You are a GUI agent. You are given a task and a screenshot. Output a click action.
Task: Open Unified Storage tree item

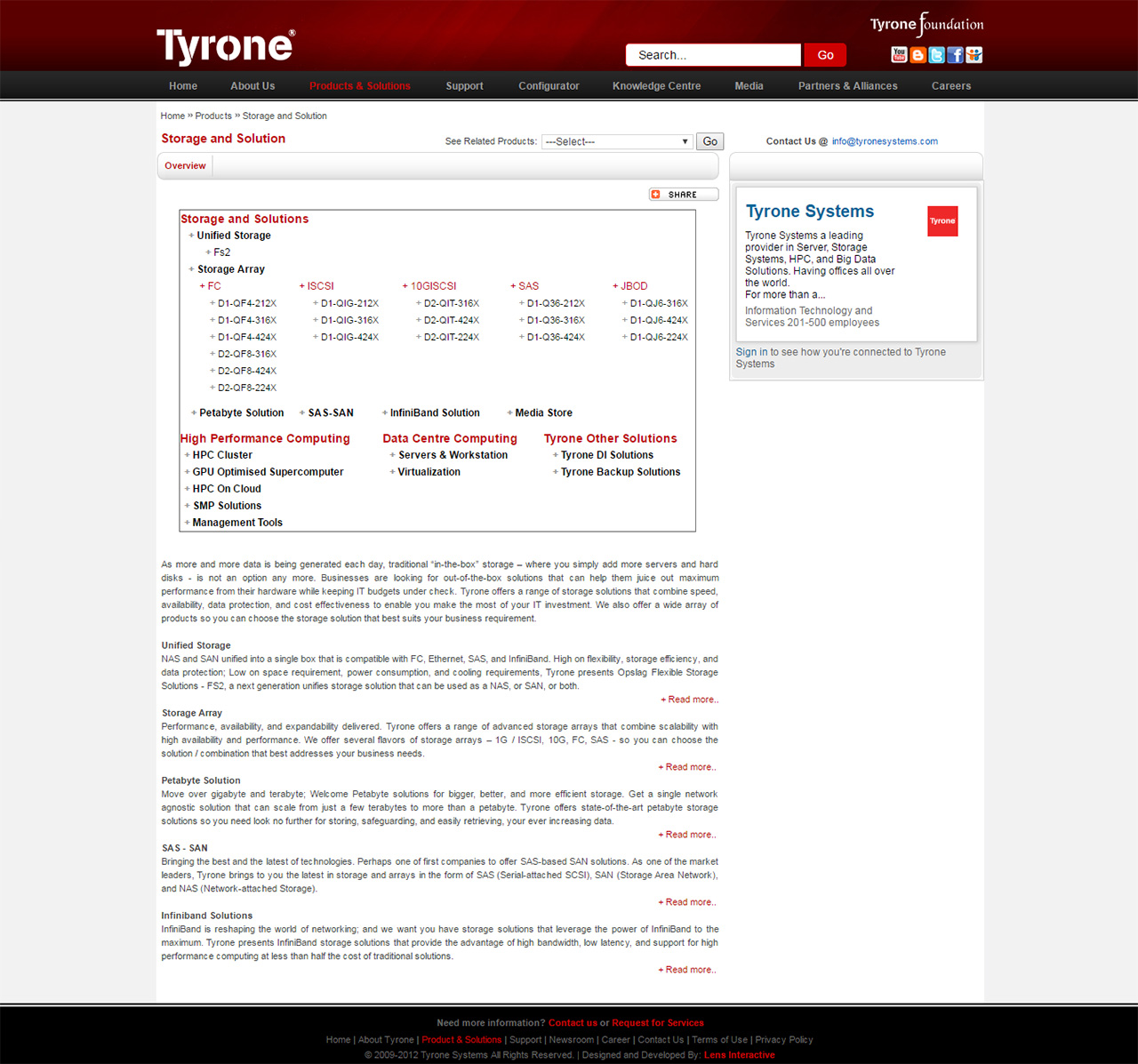(234, 236)
